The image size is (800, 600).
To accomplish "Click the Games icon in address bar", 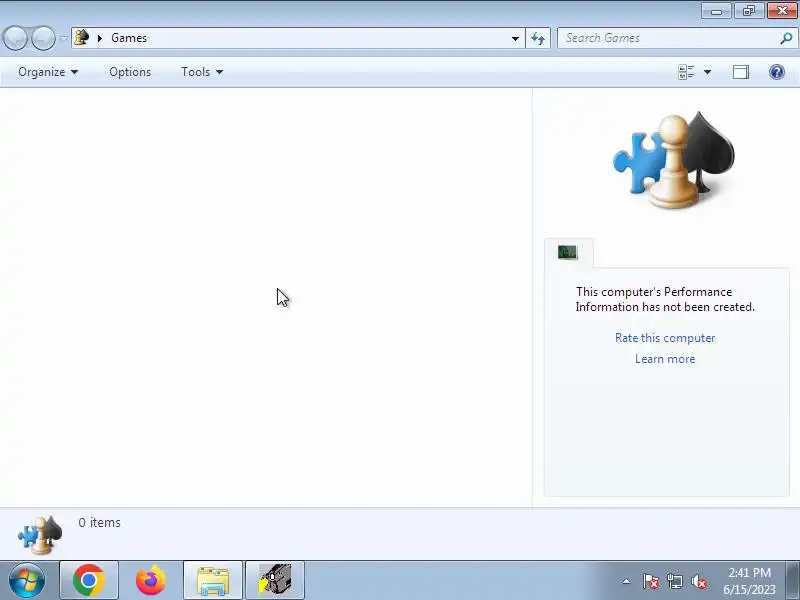I will 82,37.
